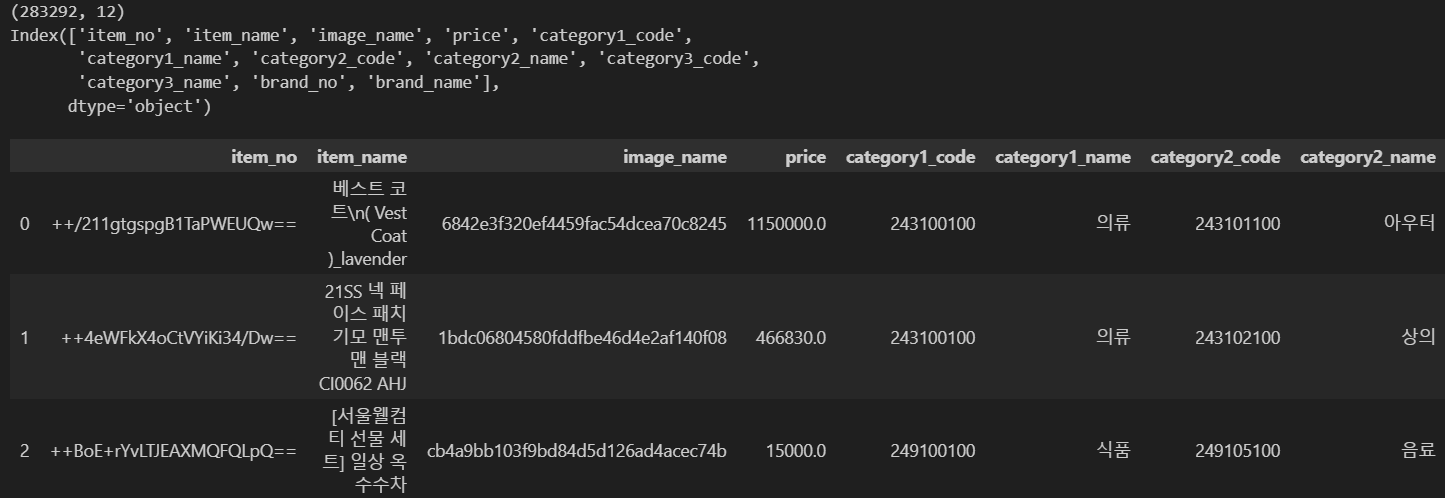Select category1_name 의류 in row 1

(x=1114, y=338)
